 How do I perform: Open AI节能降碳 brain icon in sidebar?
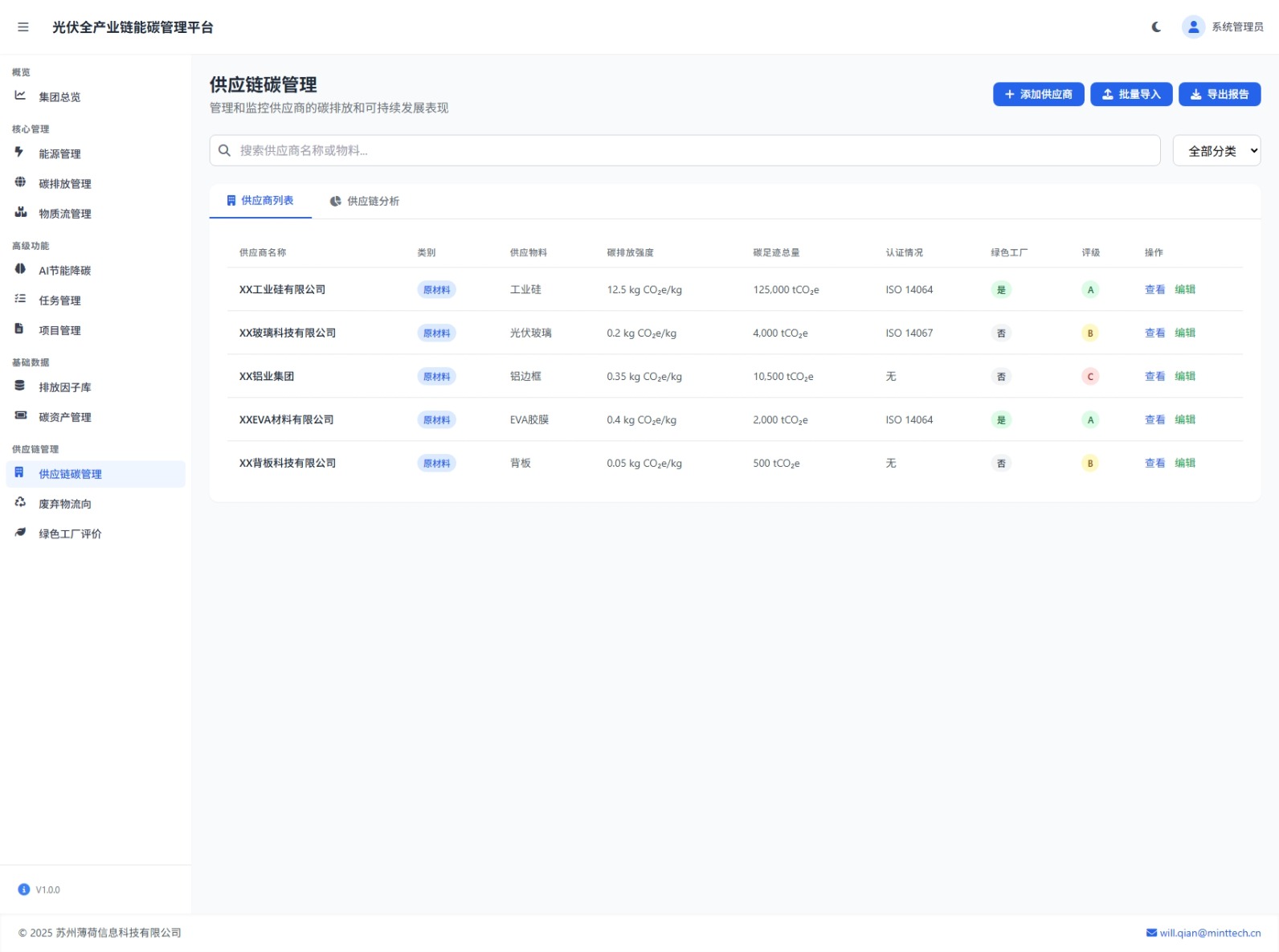click(x=20, y=269)
